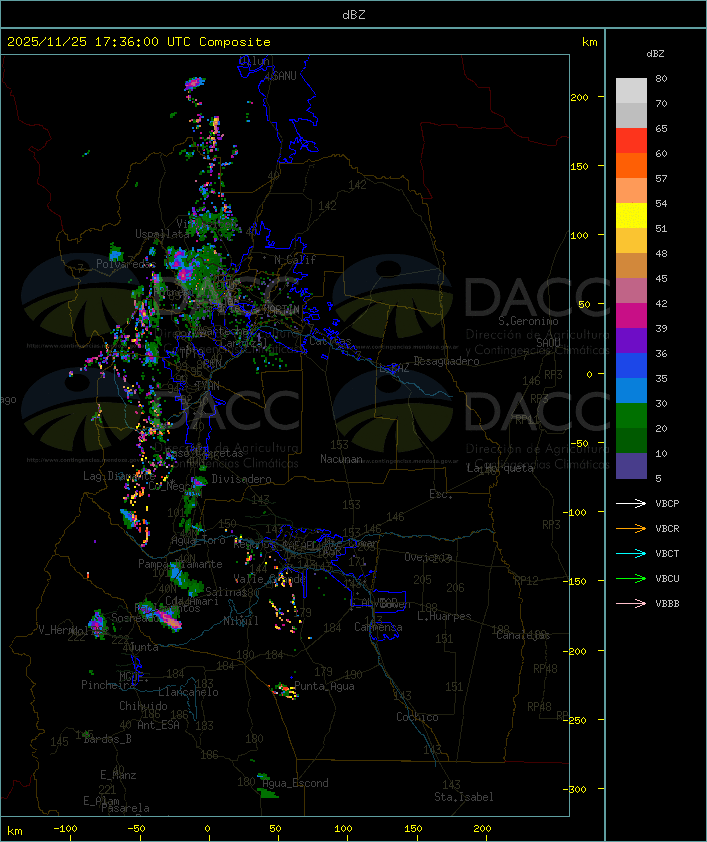Viewport: 707px width, 842px height.
Task: Pick the orange 57-60 dBZ swatch
Action: coord(631,165)
